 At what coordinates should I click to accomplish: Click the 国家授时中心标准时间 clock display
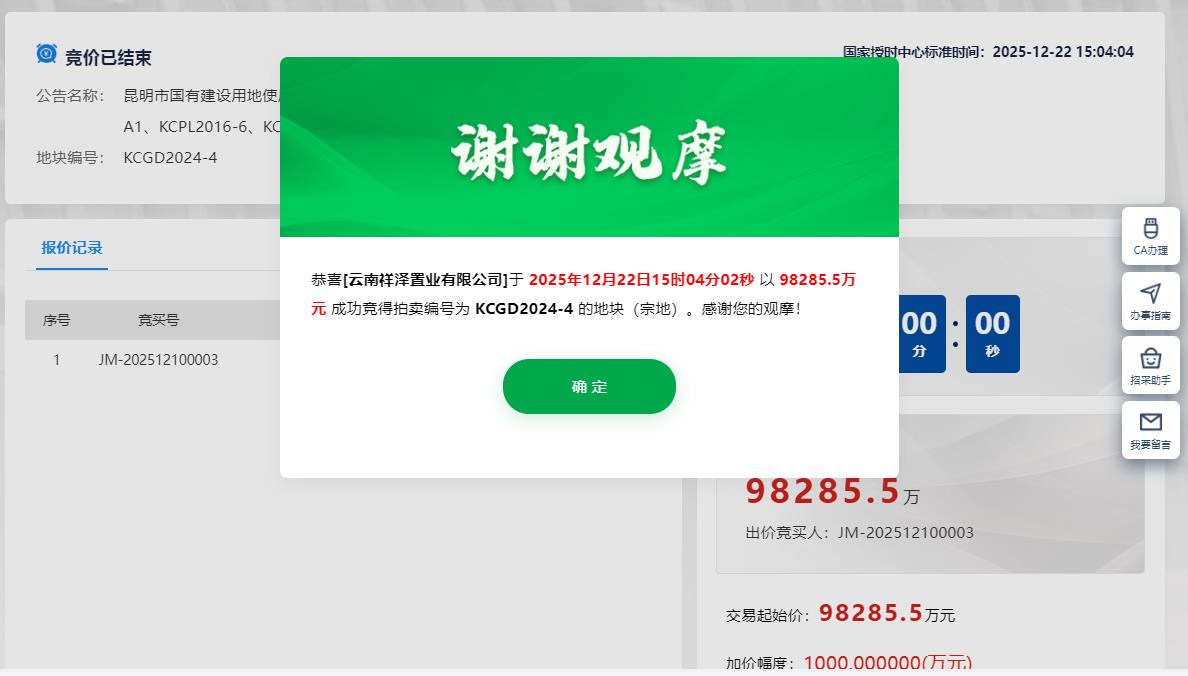(x=988, y=52)
